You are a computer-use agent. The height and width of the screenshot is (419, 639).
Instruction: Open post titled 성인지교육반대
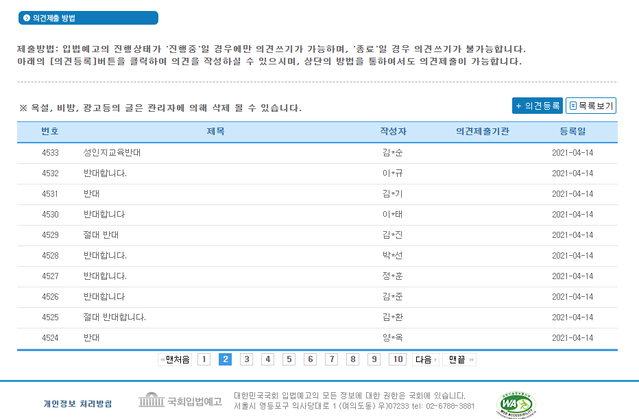tap(112, 153)
